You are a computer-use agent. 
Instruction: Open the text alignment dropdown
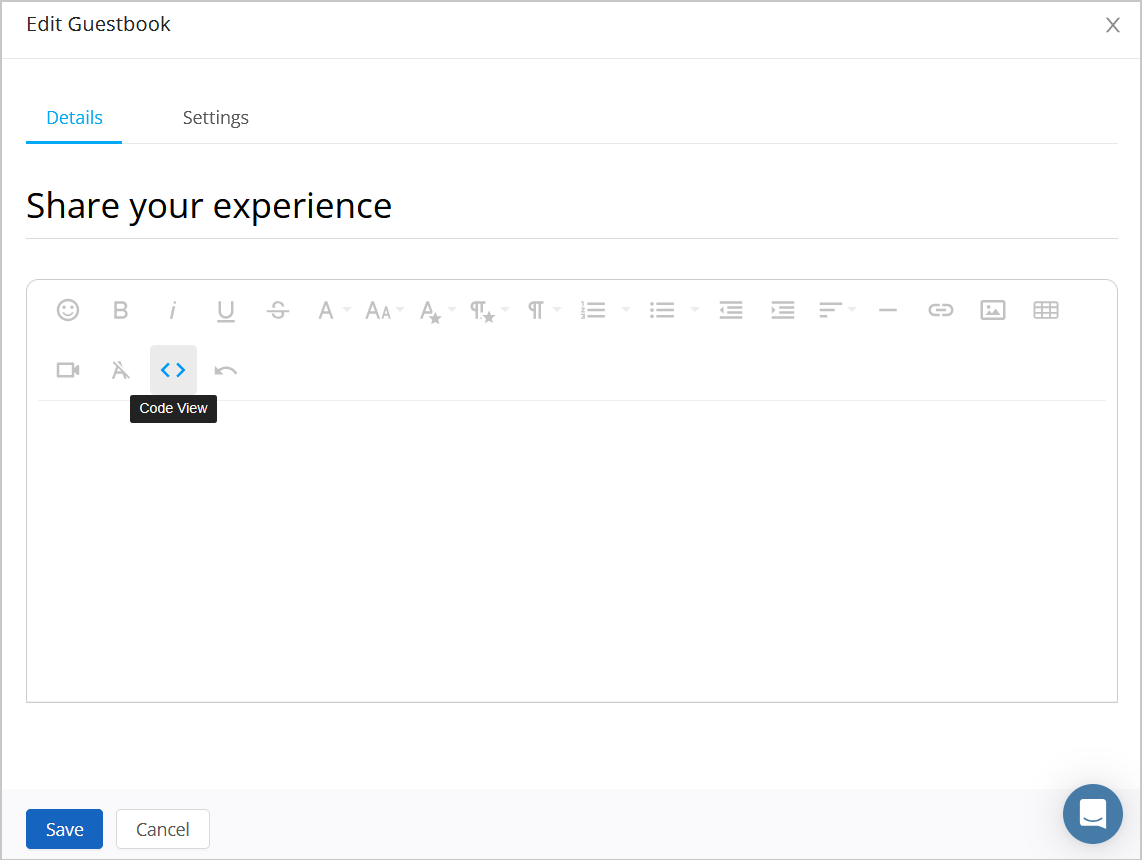coord(837,310)
